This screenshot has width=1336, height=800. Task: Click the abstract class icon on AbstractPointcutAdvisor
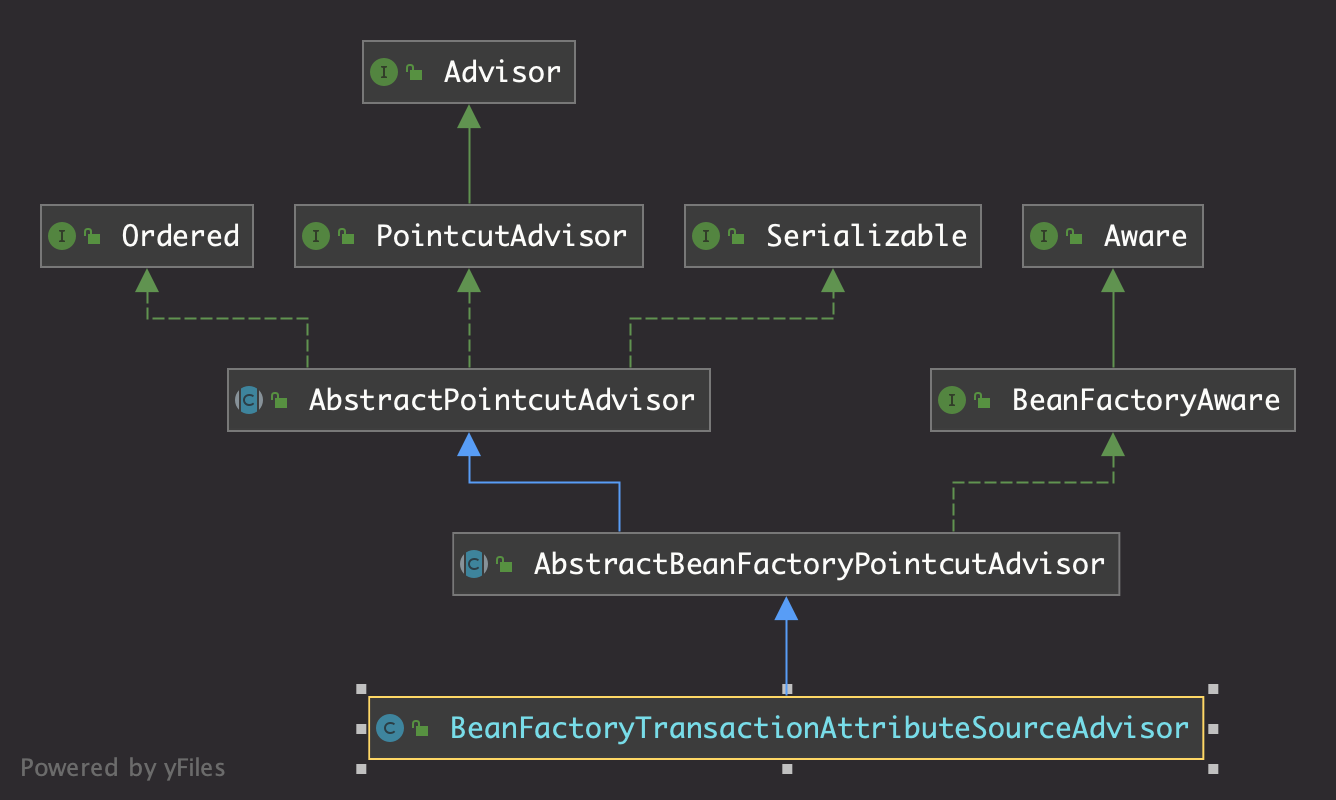point(249,400)
